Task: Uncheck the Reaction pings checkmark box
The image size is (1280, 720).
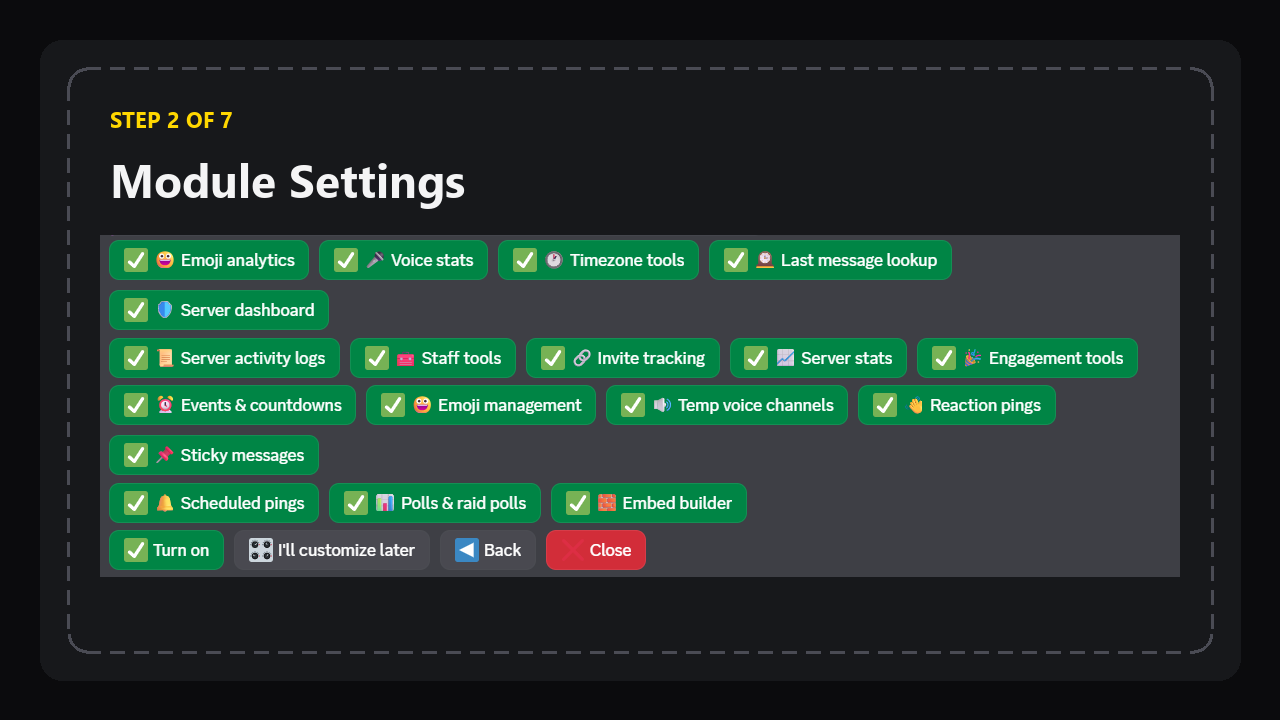Action: click(x=885, y=405)
